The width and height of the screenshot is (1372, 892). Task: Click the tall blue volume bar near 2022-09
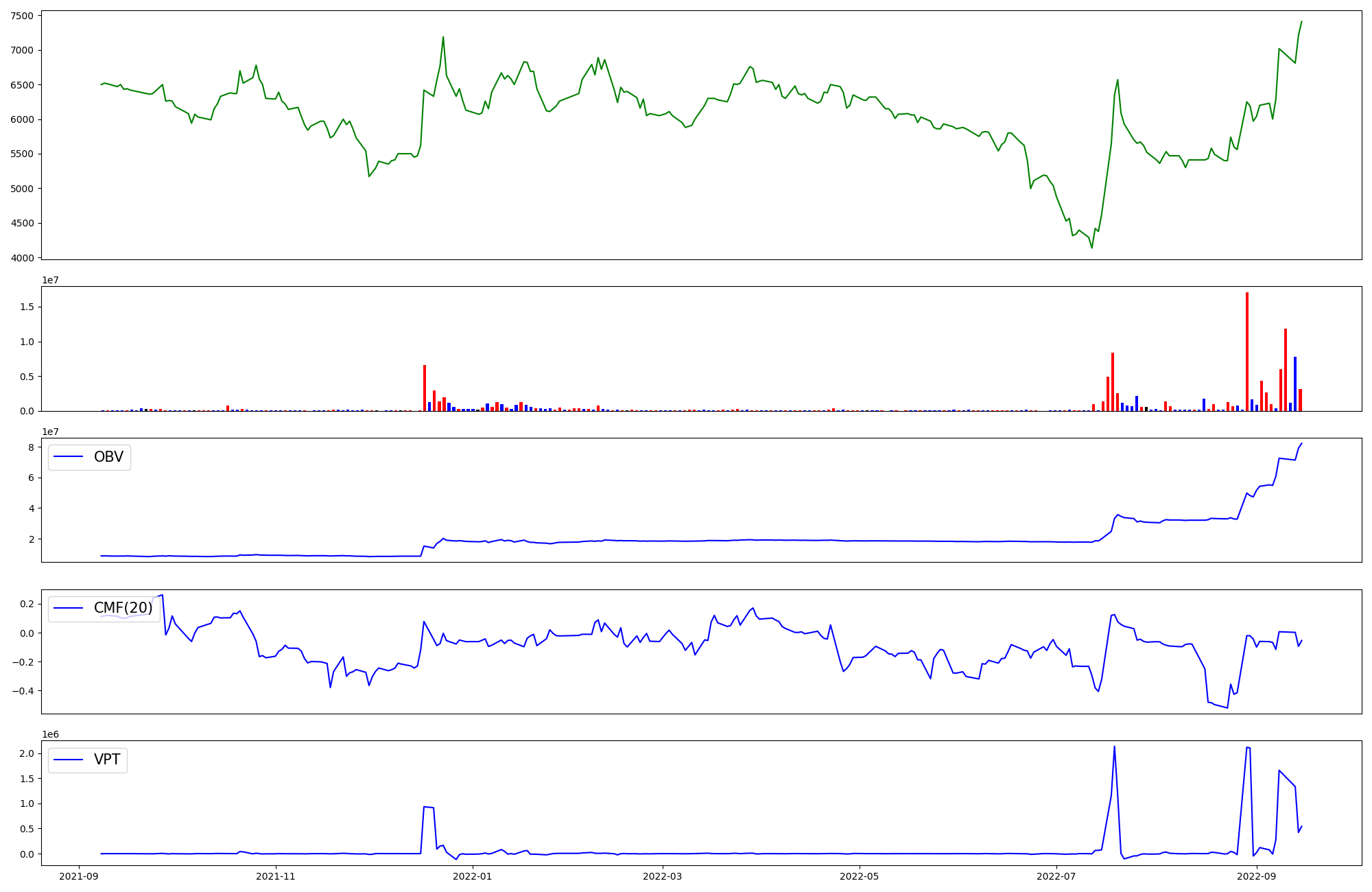tap(1295, 384)
